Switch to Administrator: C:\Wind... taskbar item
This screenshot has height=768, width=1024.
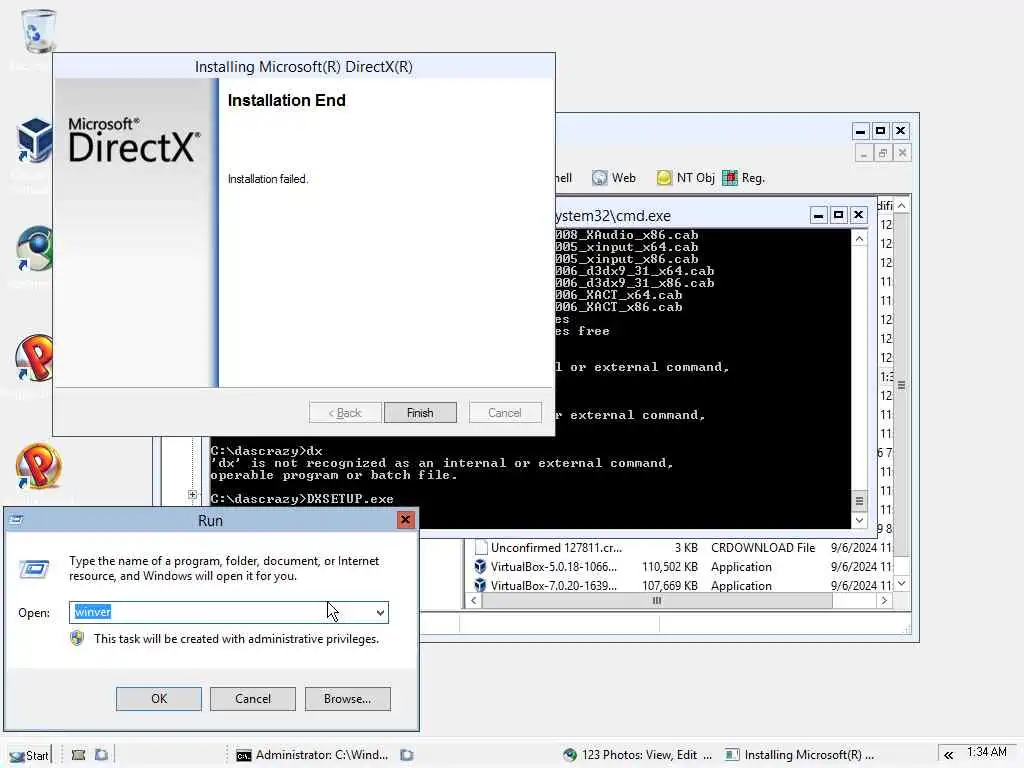(312, 755)
